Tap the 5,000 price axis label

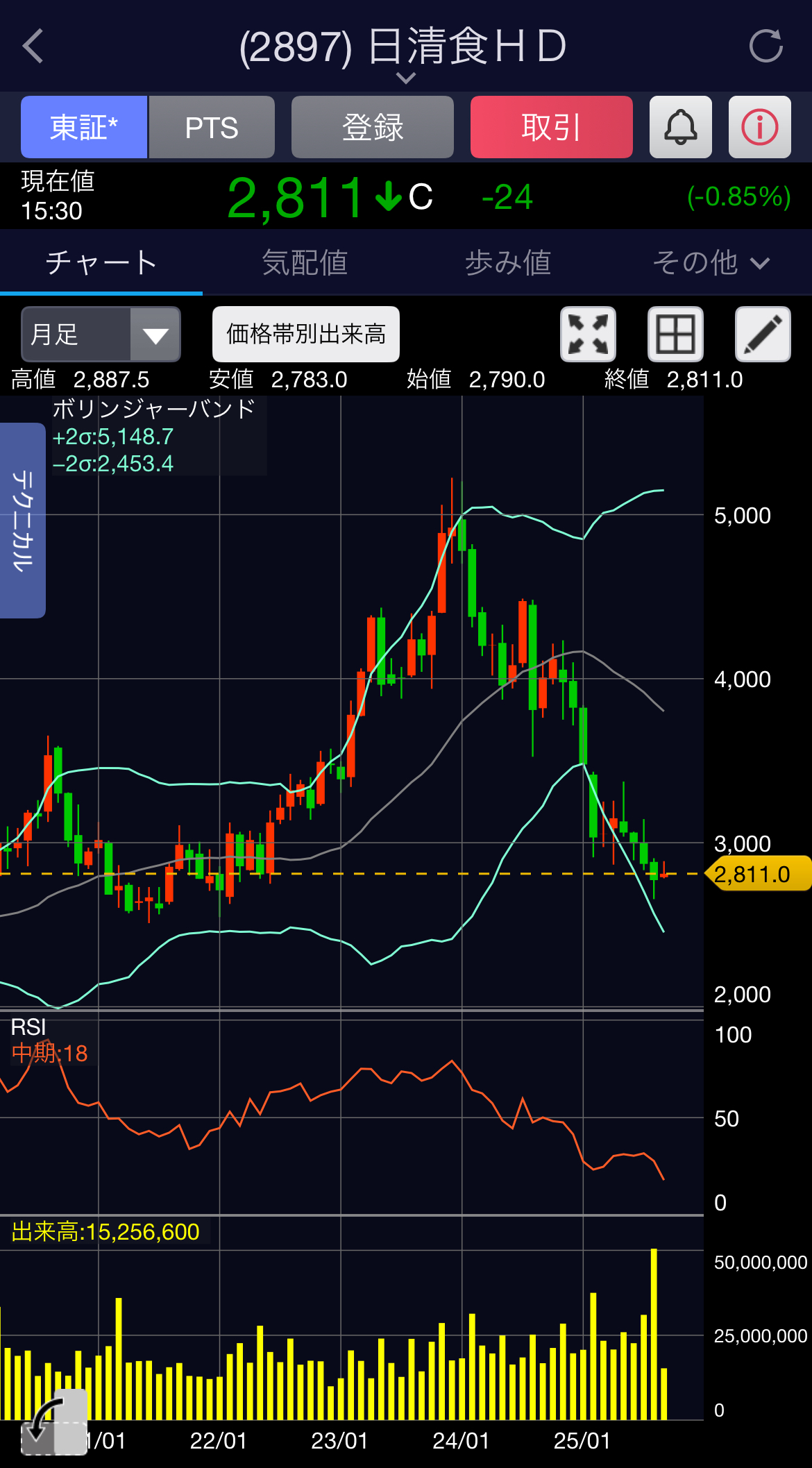point(743,516)
